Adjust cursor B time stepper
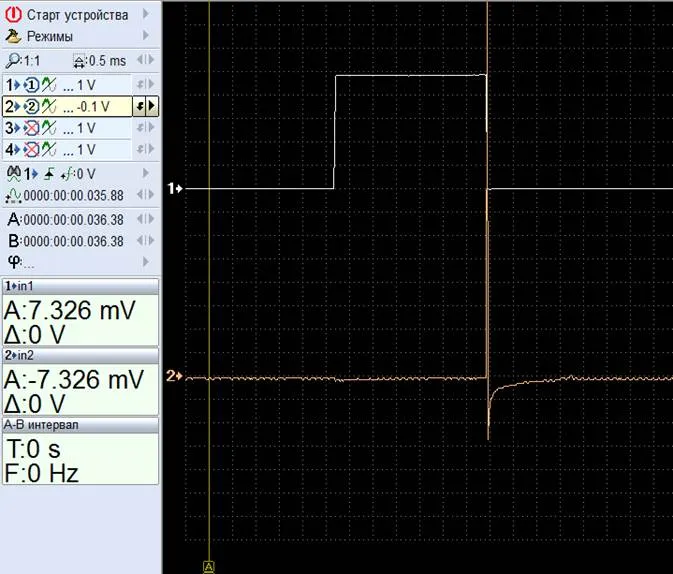This screenshot has width=673, height=574. pos(146,240)
